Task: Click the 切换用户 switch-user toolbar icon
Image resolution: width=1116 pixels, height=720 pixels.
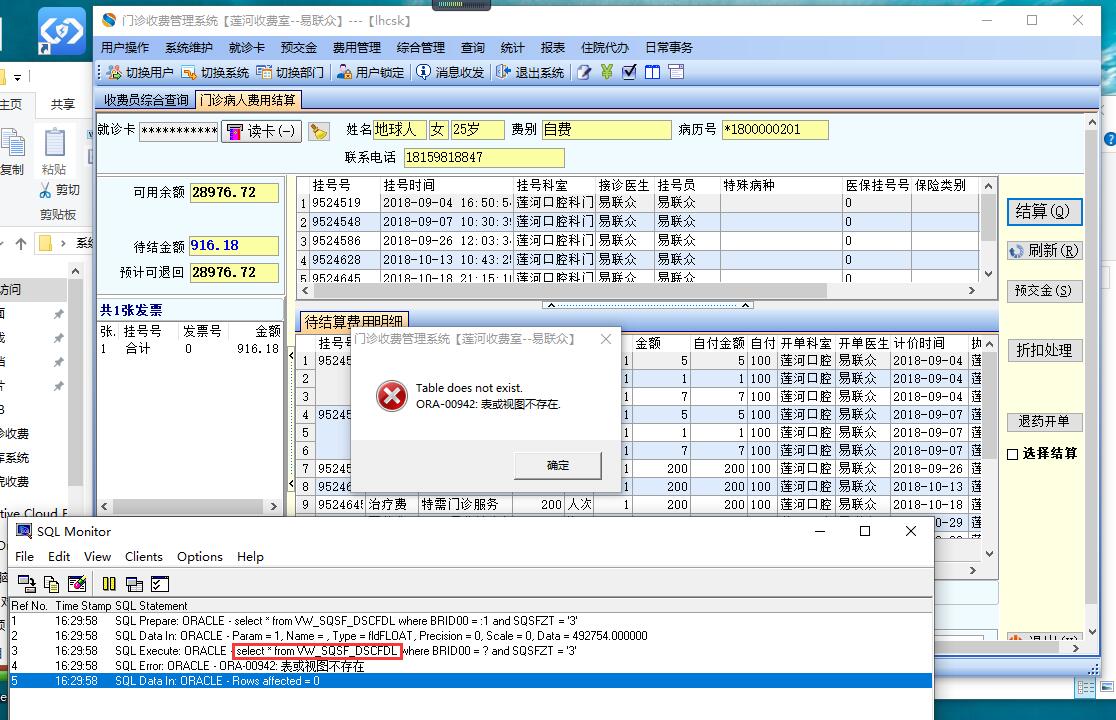Action: (x=114, y=72)
